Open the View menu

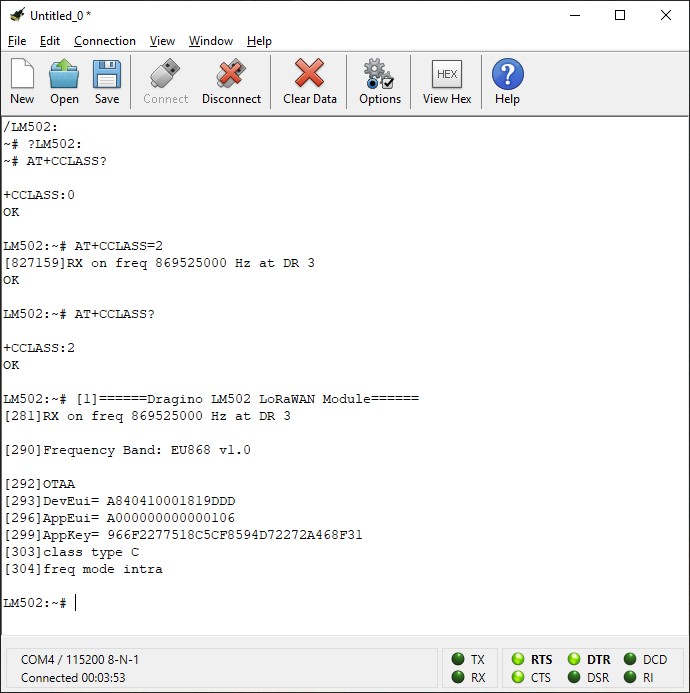[x=162, y=41]
